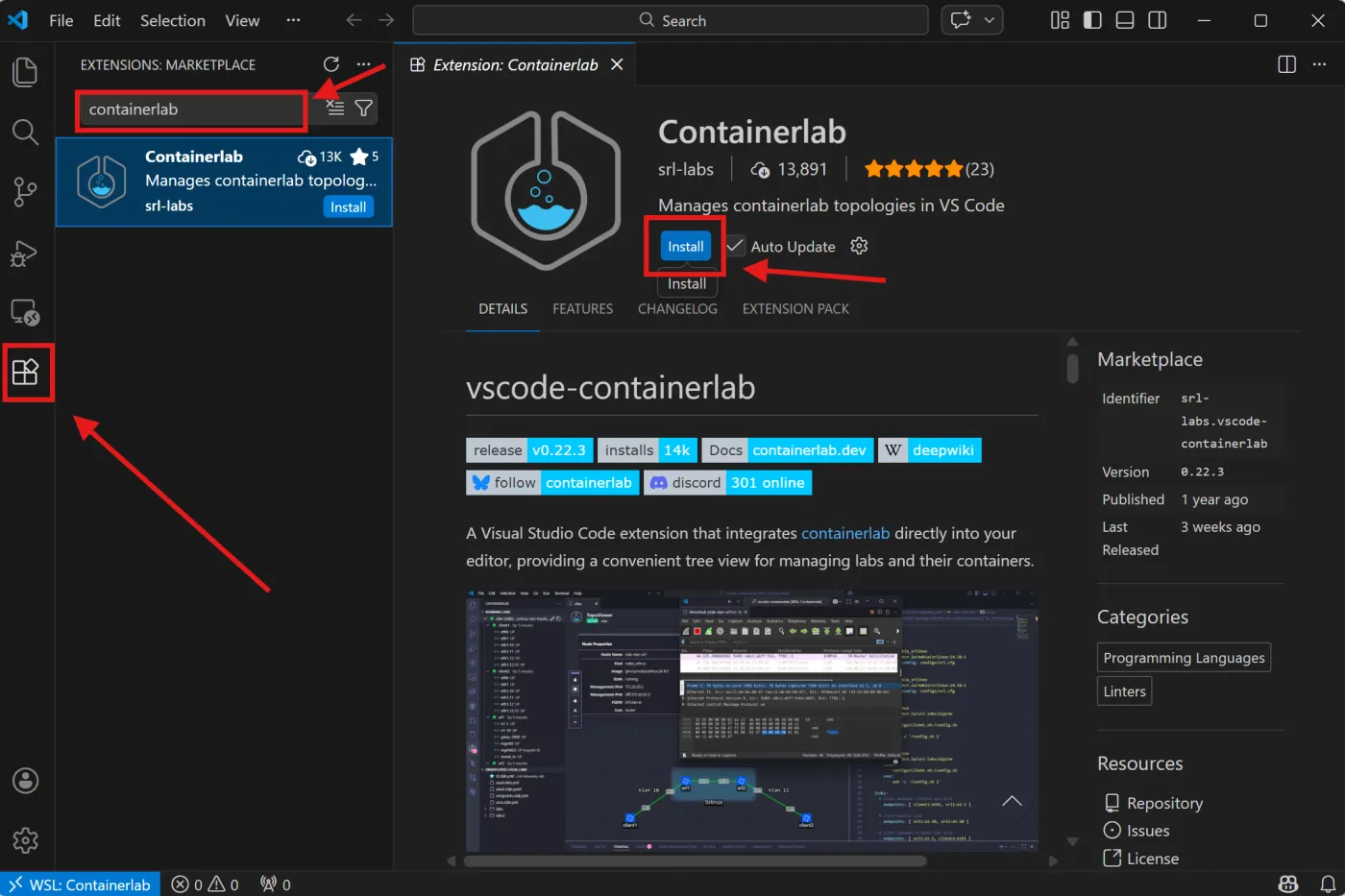The width and height of the screenshot is (1345, 896).
Task: Click the horizontal scrollbar below the readme
Action: tap(759, 861)
